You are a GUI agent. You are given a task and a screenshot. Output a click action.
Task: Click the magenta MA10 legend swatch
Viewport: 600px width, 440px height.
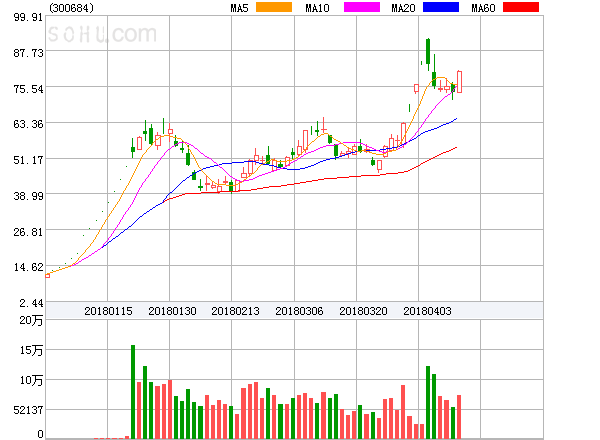pos(362,7)
